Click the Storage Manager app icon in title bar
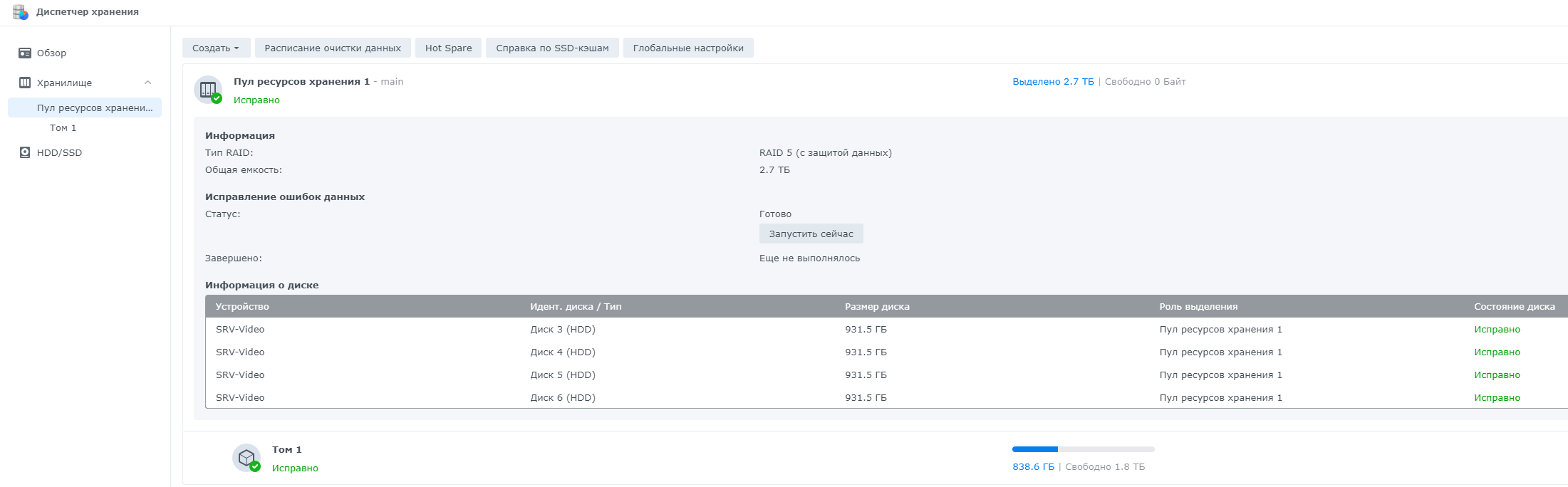Image resolution: width=1568 pixels, height=487 pixels. pos(21,12)
